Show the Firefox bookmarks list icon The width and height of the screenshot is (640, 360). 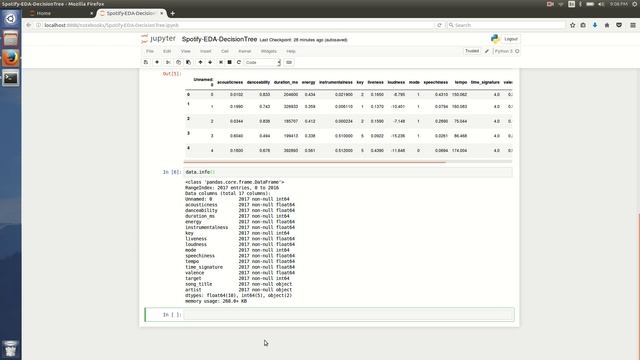[583, 25]
